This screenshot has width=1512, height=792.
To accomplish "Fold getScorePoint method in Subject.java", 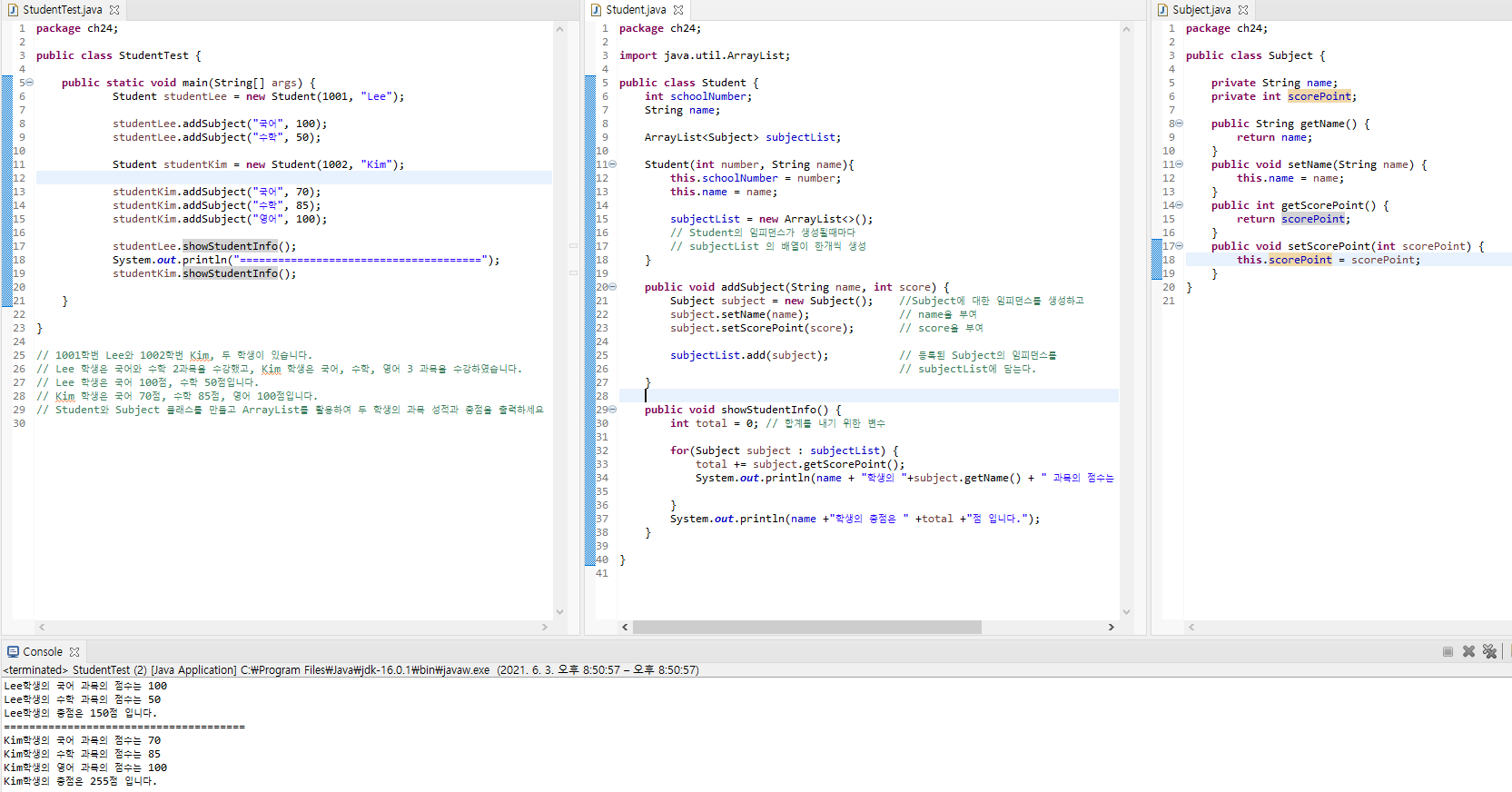I will [1180, 205].
